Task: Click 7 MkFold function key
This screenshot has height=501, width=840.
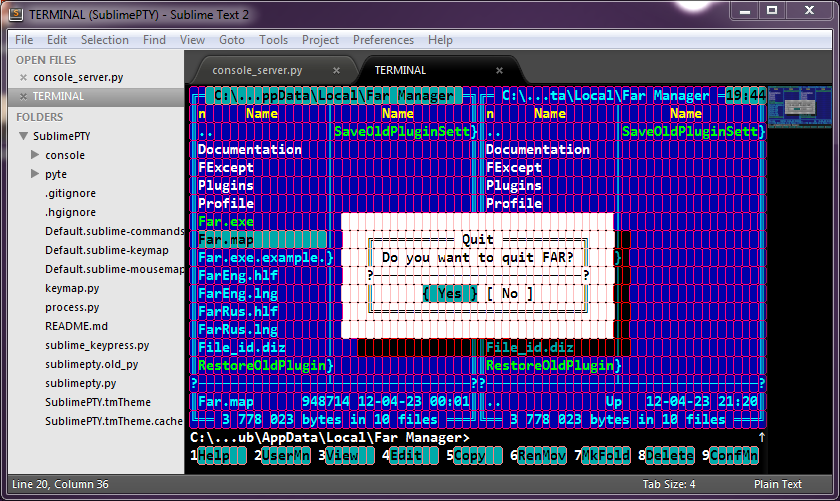Action: [602, 455]
